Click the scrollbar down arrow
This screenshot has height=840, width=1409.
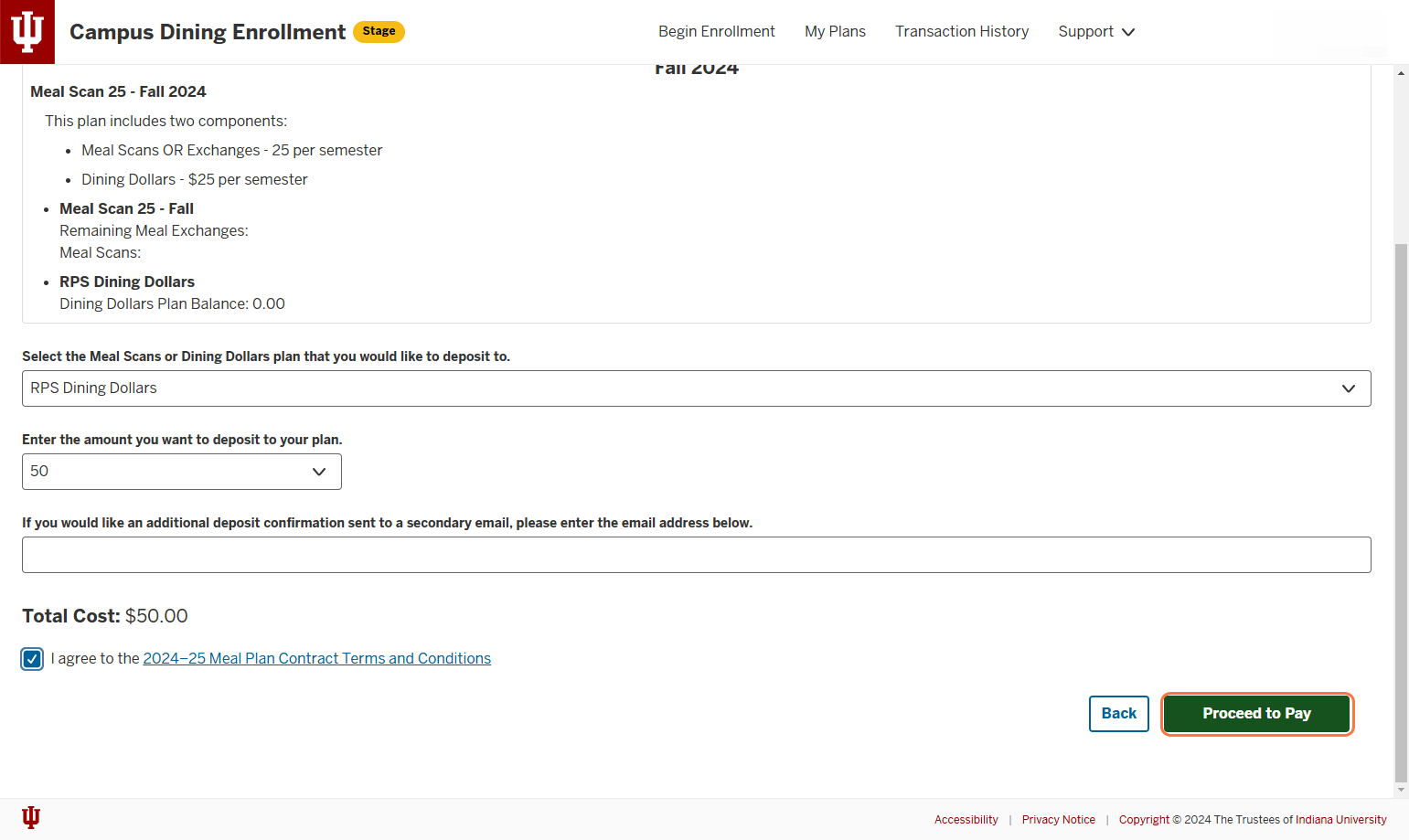1401,790
